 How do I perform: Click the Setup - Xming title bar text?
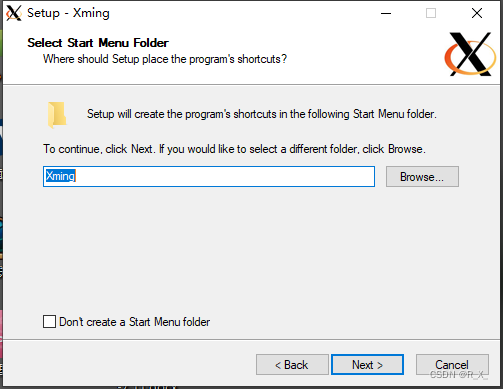coord(68,13)
